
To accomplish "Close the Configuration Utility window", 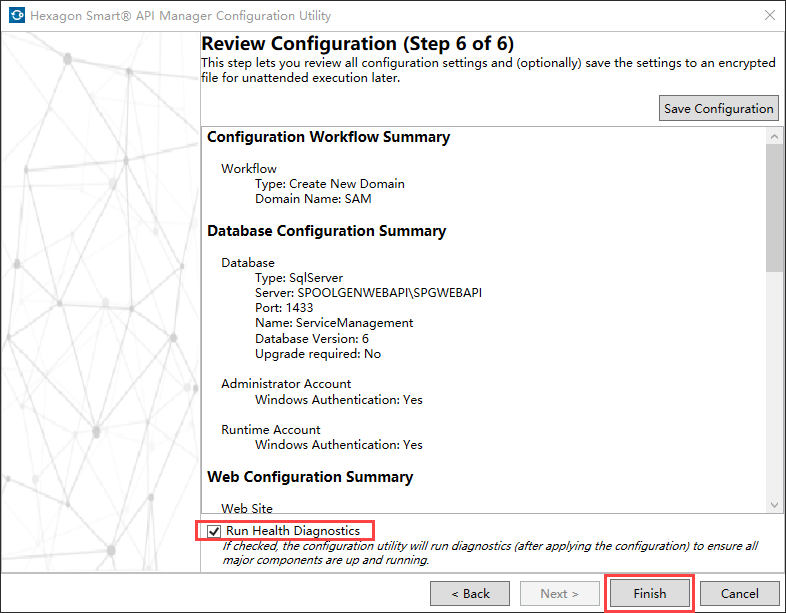I will [769, 16].
